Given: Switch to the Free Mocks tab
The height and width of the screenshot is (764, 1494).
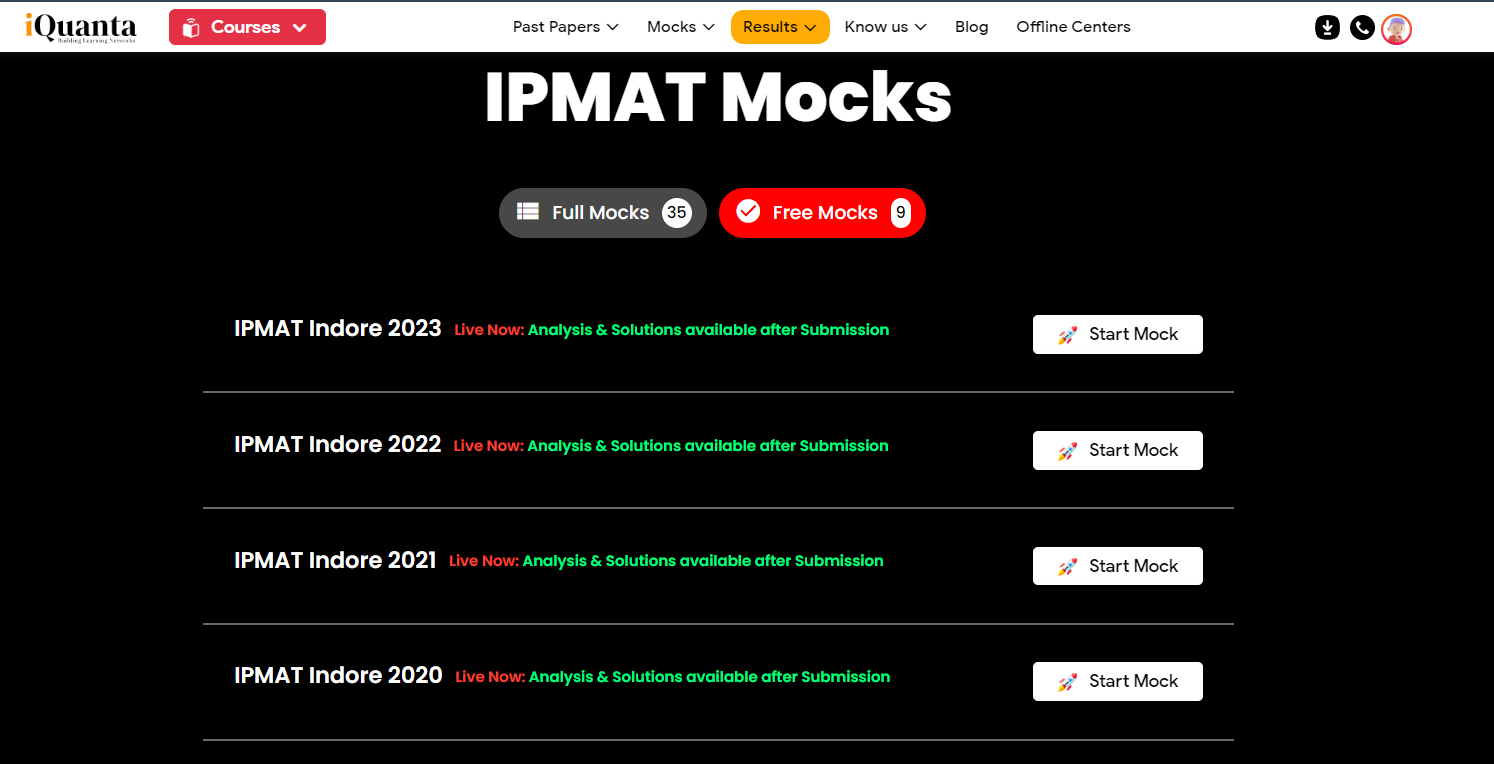Looking at the screenshot, I should point(822,213).
